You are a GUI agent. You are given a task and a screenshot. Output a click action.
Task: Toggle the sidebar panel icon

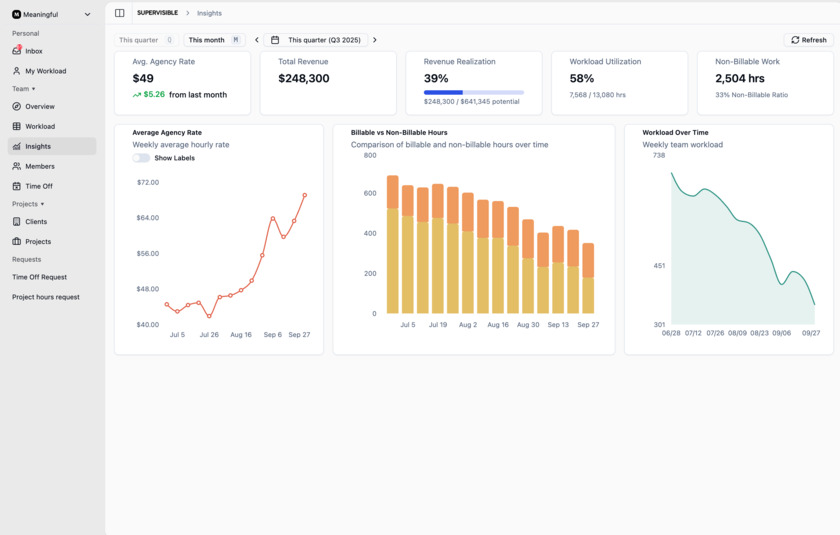(x=120, y=13)
